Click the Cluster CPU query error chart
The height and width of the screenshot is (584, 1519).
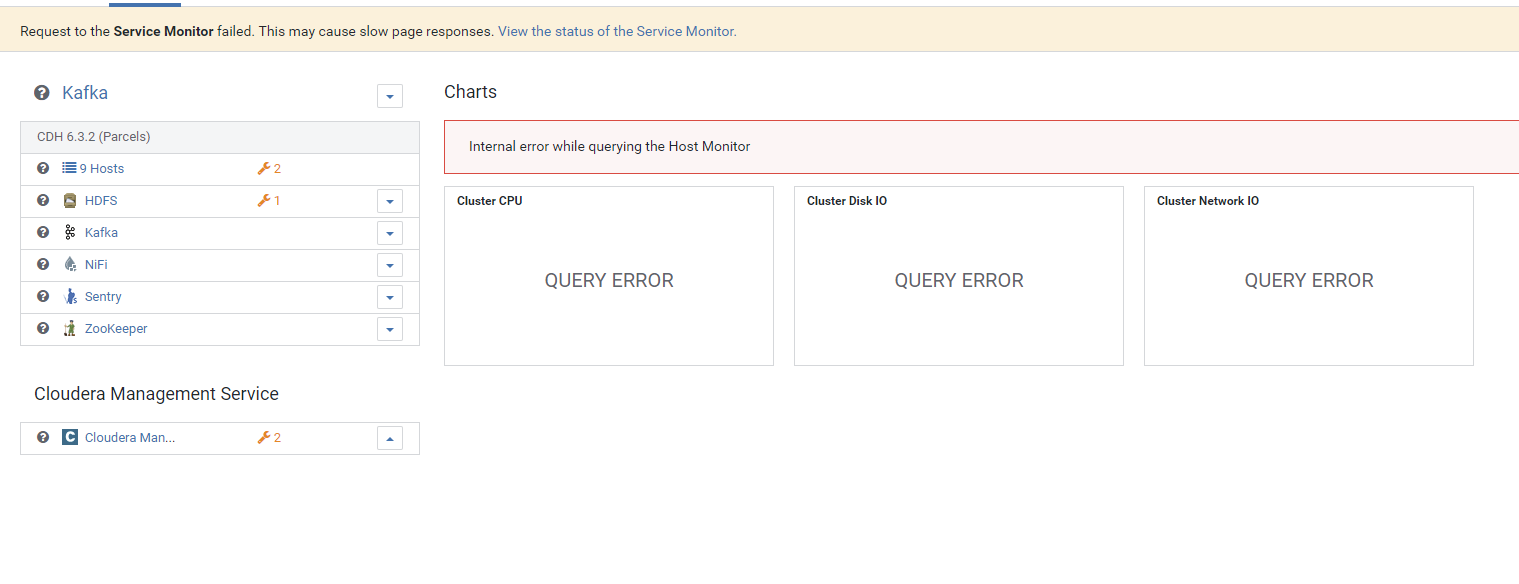(608, 280)
